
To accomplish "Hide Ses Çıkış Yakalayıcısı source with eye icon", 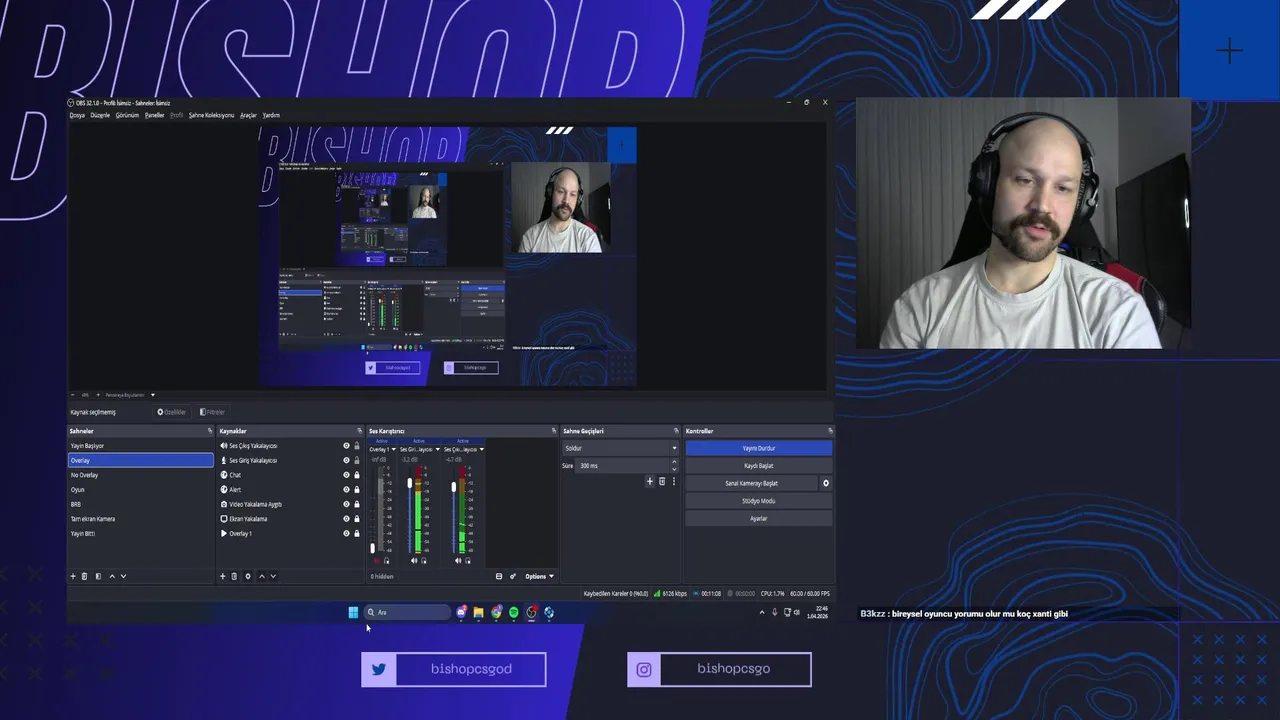I will coord(346,446).
